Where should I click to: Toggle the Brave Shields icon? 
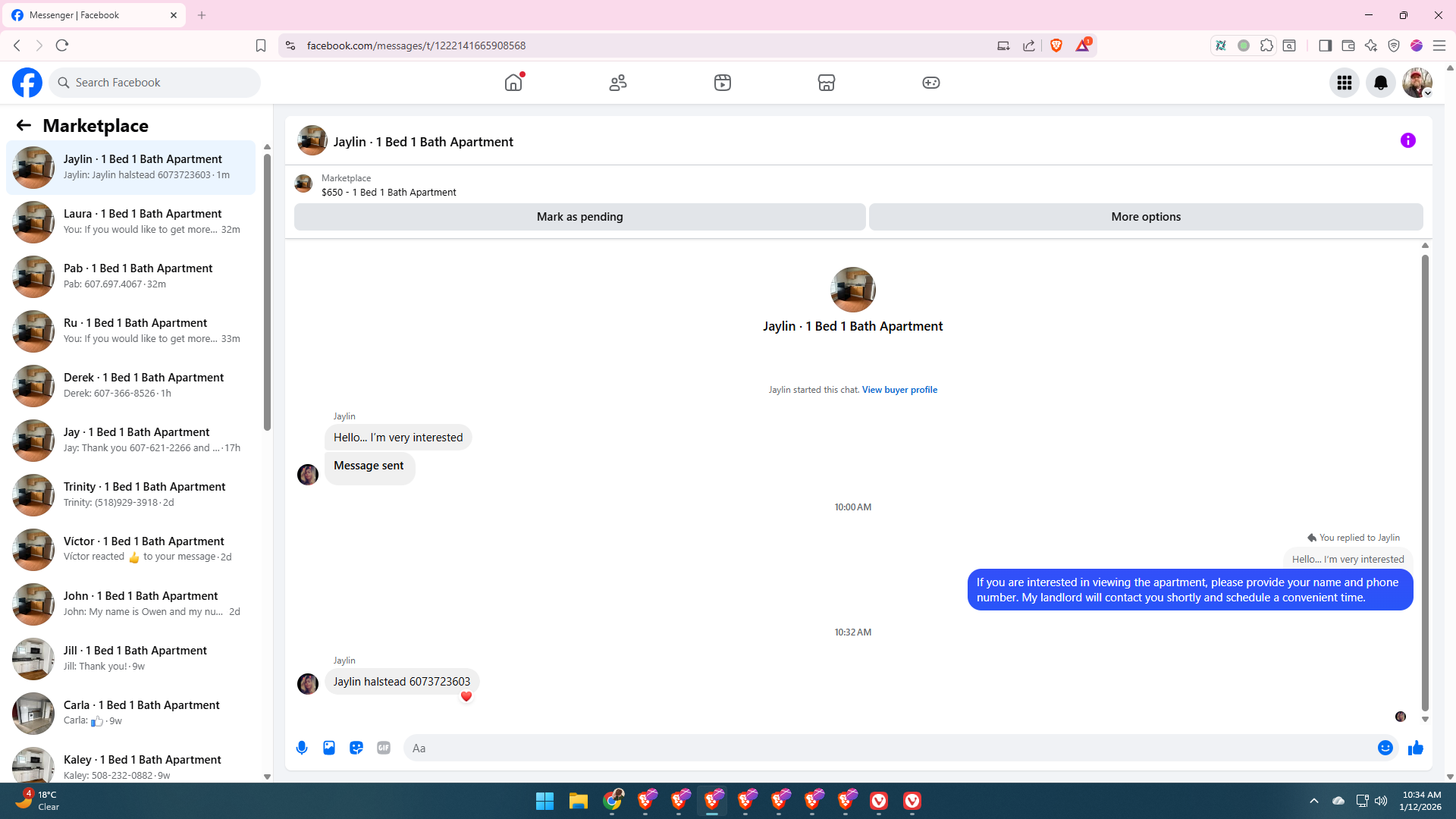1056,45
